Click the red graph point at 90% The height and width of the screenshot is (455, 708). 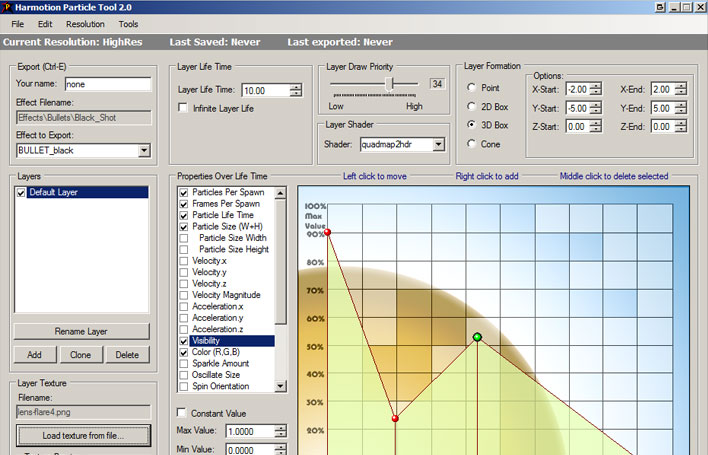pyautogui.click(x=327, y=232)
